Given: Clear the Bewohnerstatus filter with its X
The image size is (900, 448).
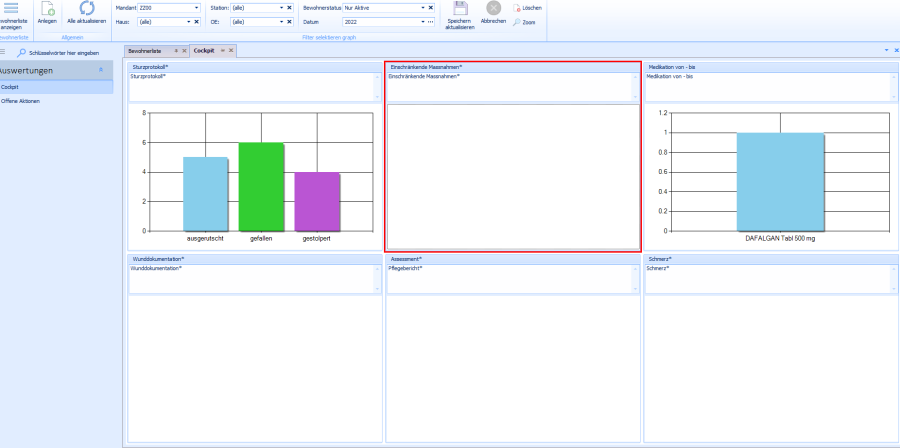Looking at the screenshot, I should (430, 8).
